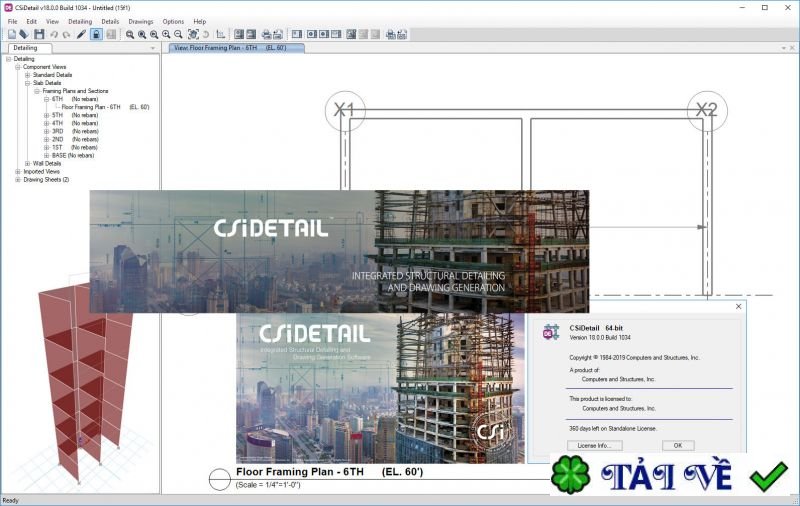Collapse the Component Views tree node
Image resolution: width=800 pixels, height=506 pixels.
pos(18,67)
